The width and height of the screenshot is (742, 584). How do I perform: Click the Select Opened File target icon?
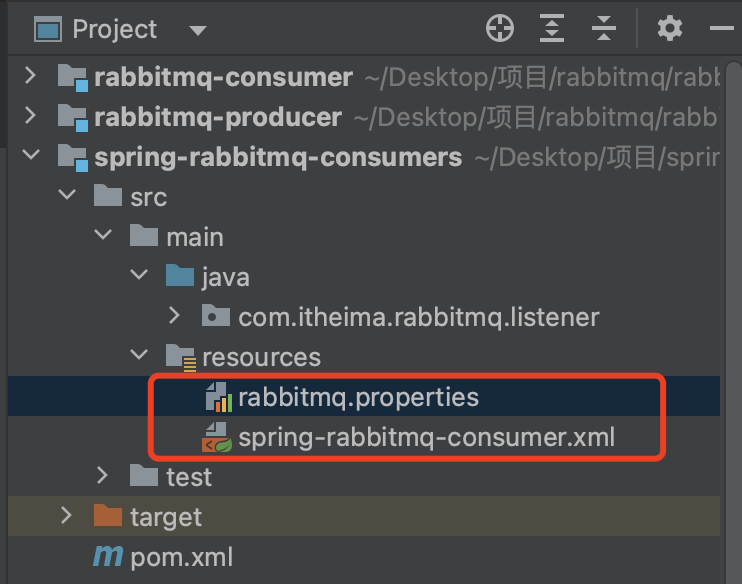pyautogui.click(x=499, y=29)
